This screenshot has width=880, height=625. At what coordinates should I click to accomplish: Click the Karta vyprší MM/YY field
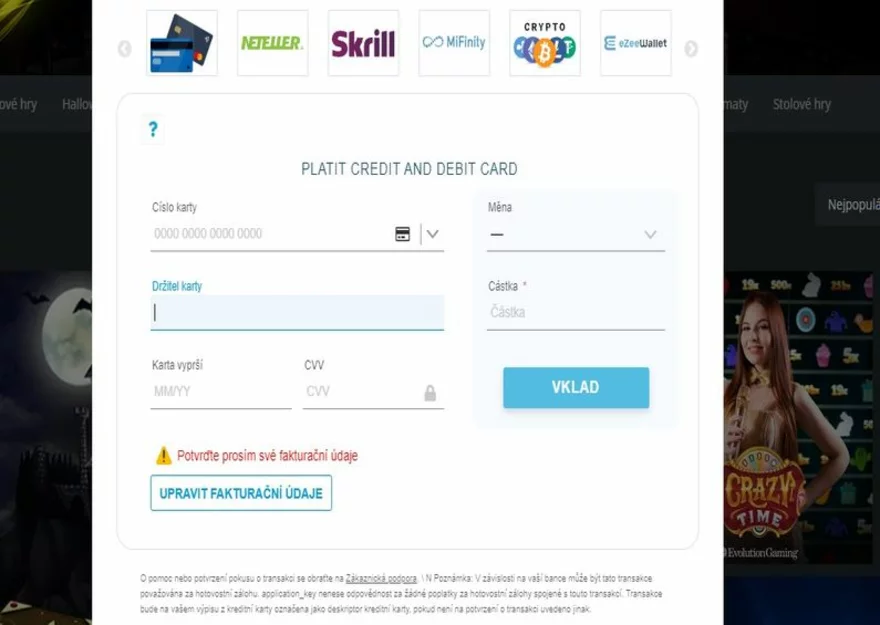tap(221, 392)
